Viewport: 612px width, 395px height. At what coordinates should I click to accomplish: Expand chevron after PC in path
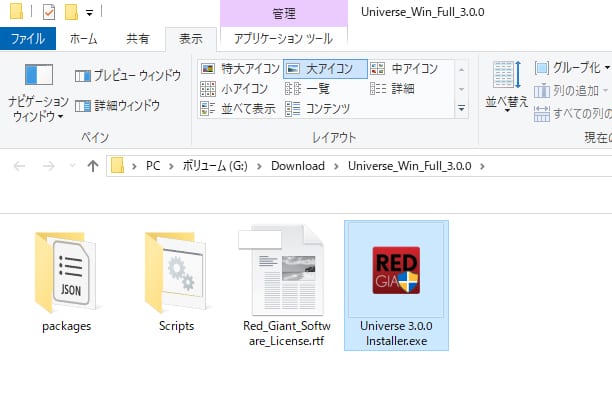click(171, 166)
